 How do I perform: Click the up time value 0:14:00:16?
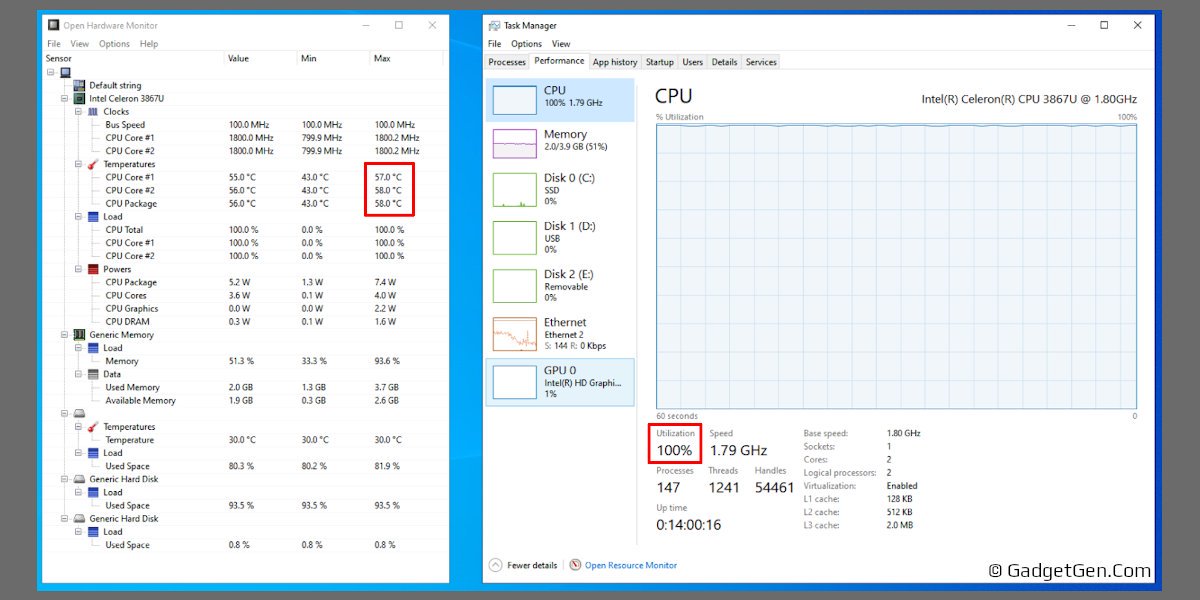click(x=689, y=525)
